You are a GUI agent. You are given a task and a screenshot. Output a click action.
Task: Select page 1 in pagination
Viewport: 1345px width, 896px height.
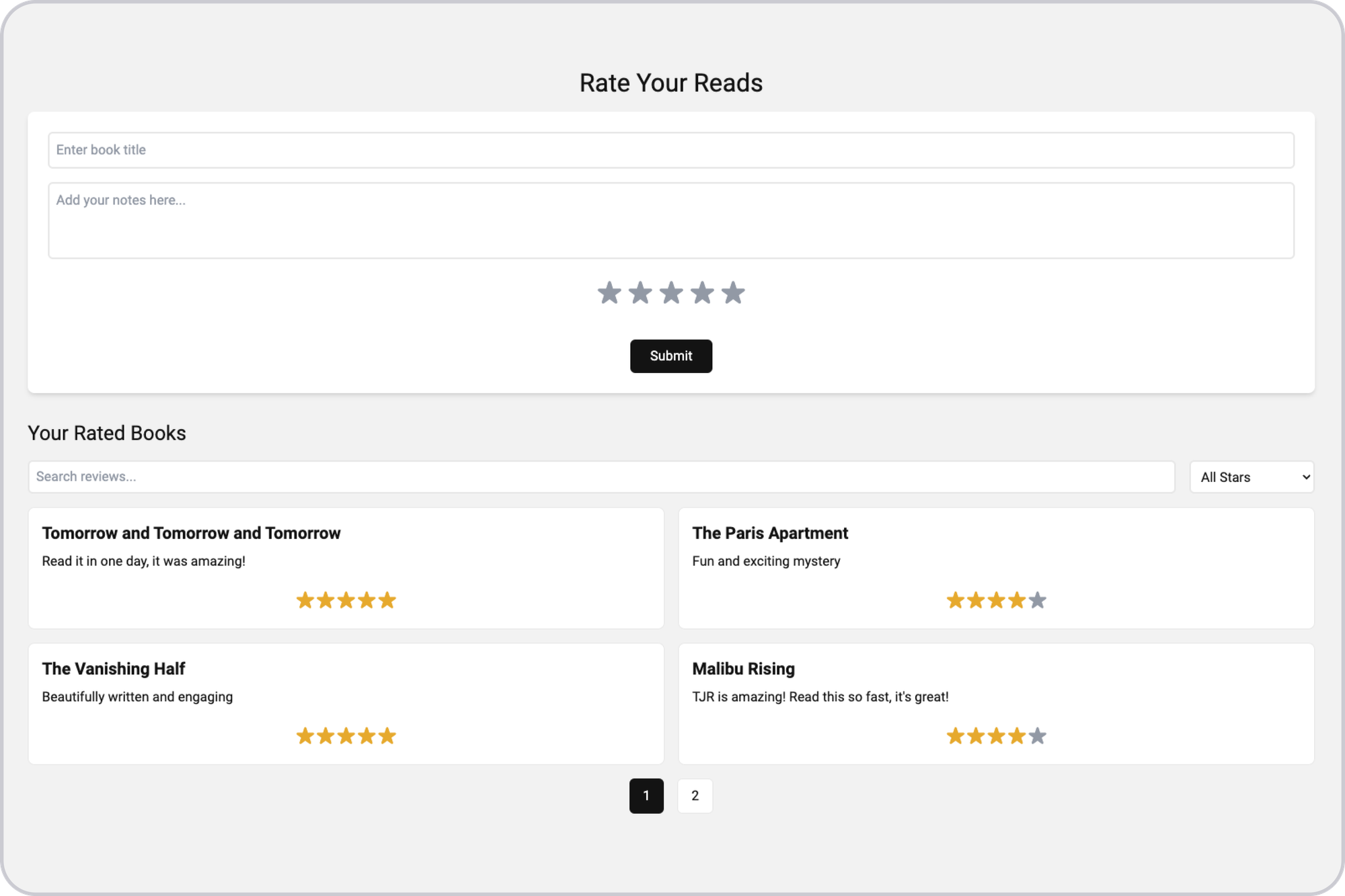click(646, 796)
